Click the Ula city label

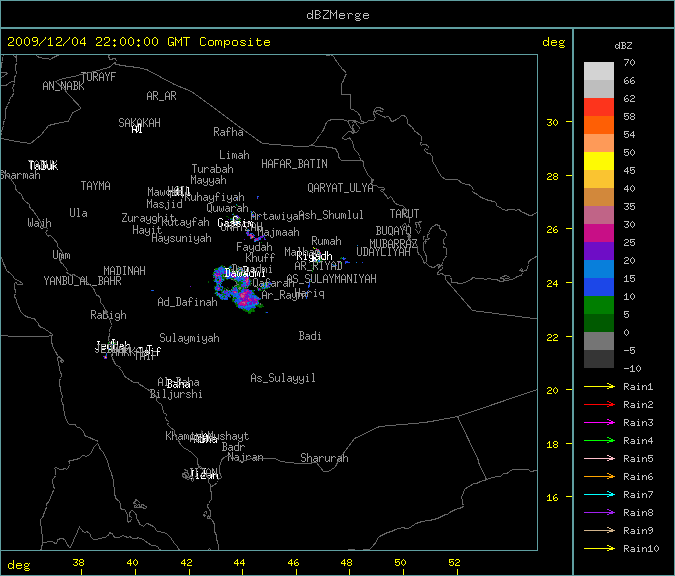tap(78, 213)
